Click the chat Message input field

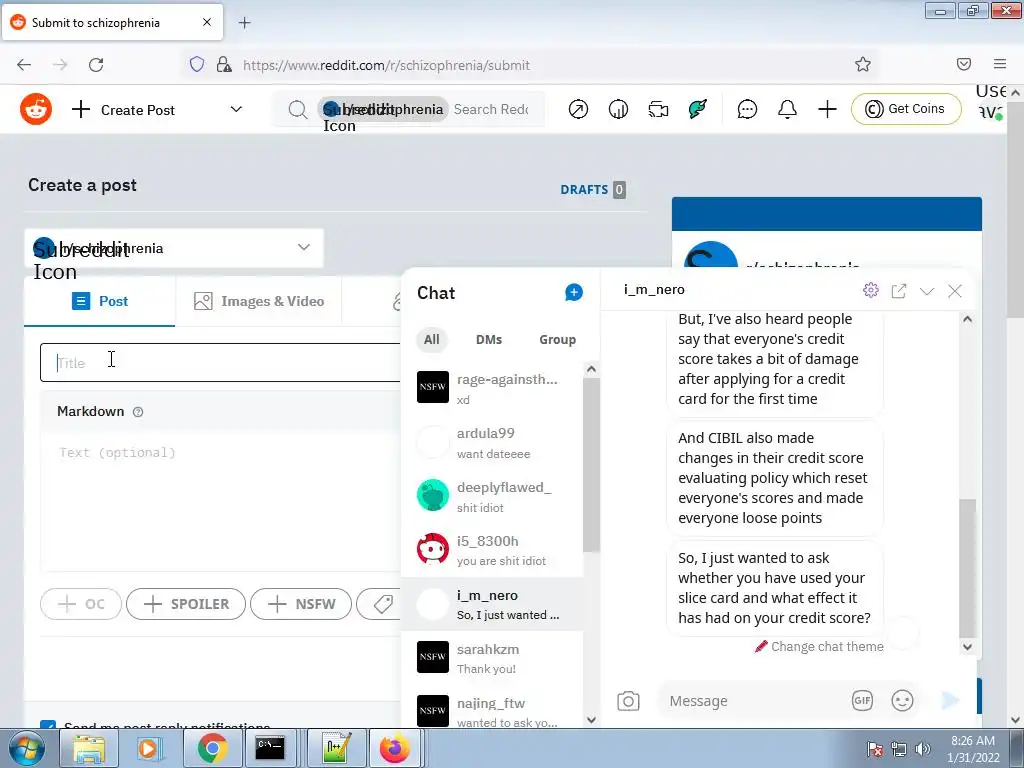tap(754, 701)
